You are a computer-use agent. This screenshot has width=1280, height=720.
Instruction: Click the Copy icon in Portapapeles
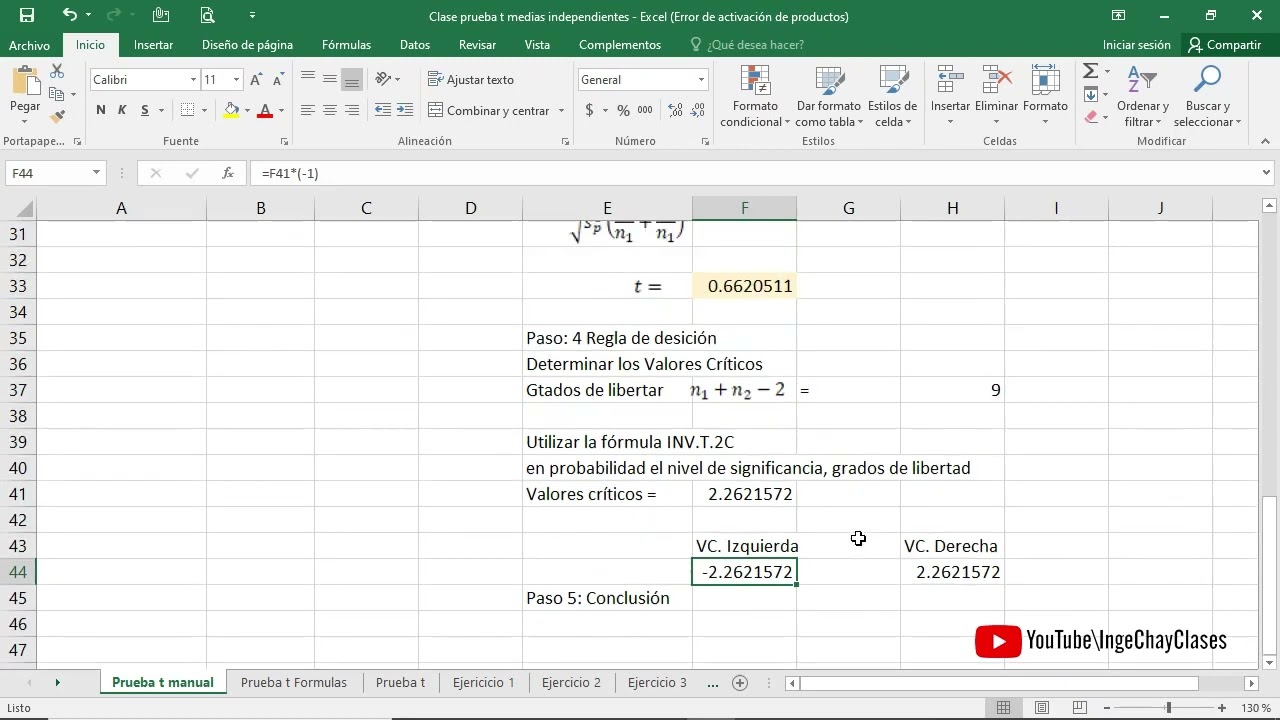57,94
